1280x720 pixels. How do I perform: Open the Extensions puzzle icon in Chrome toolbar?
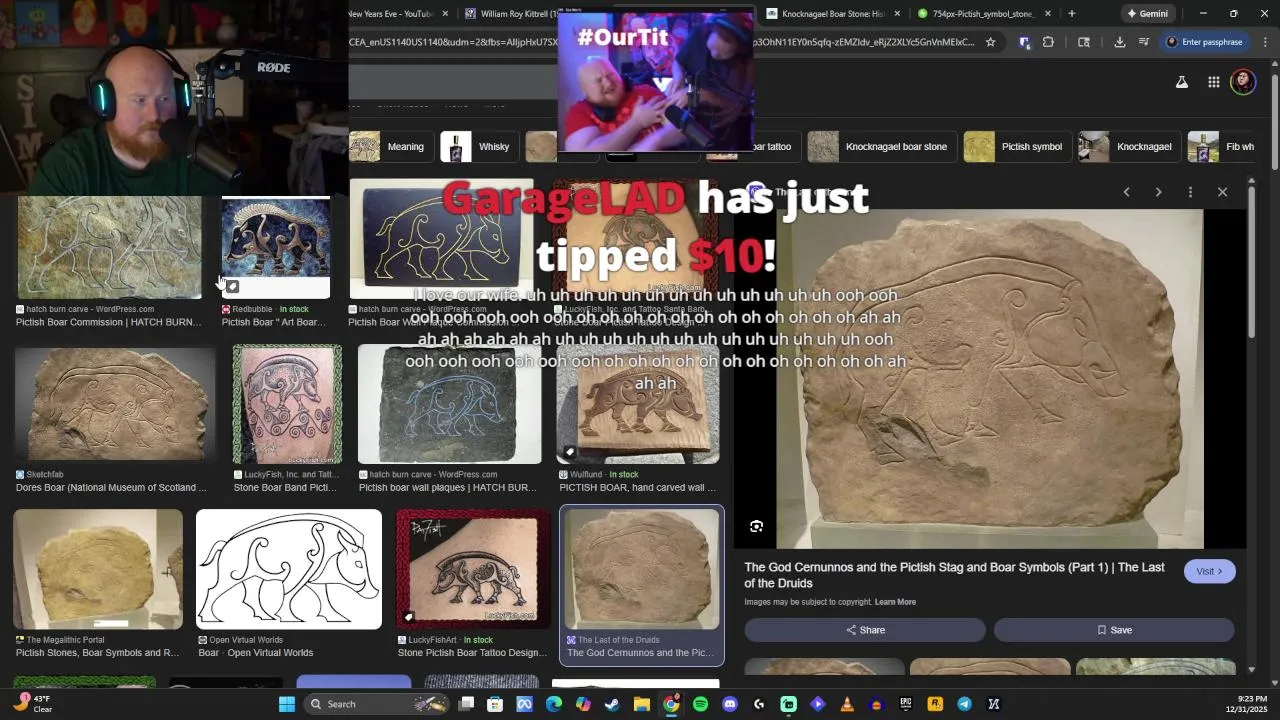(1048, 42)
